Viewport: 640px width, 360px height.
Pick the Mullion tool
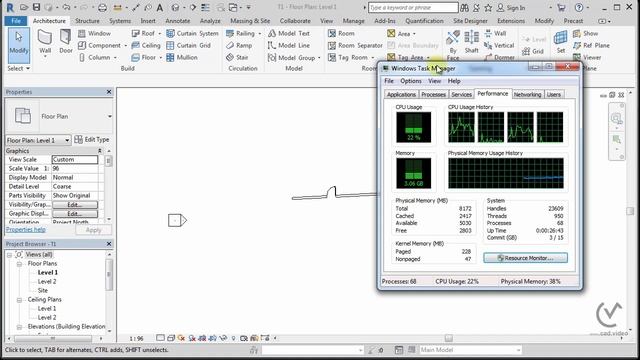pyautogui.click(x=182, y=58)
